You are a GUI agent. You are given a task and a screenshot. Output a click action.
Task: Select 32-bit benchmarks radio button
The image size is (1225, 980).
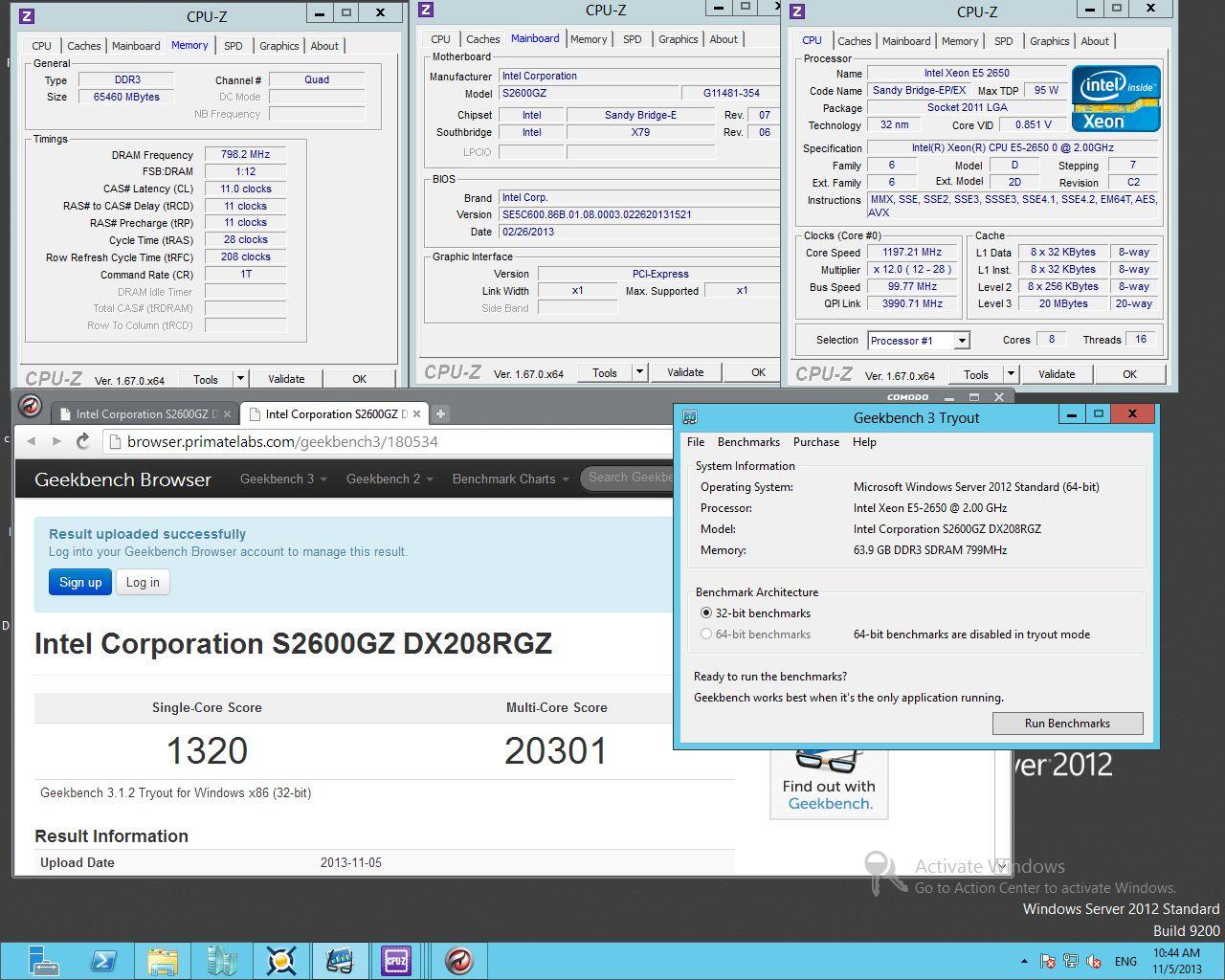point(706,612)
